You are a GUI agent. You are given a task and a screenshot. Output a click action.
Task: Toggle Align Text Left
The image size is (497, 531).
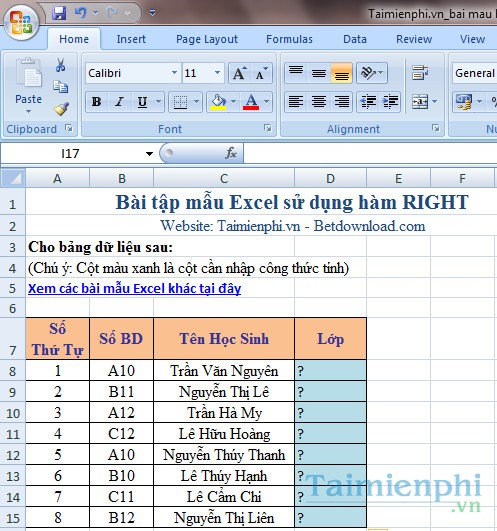point(296,102)
